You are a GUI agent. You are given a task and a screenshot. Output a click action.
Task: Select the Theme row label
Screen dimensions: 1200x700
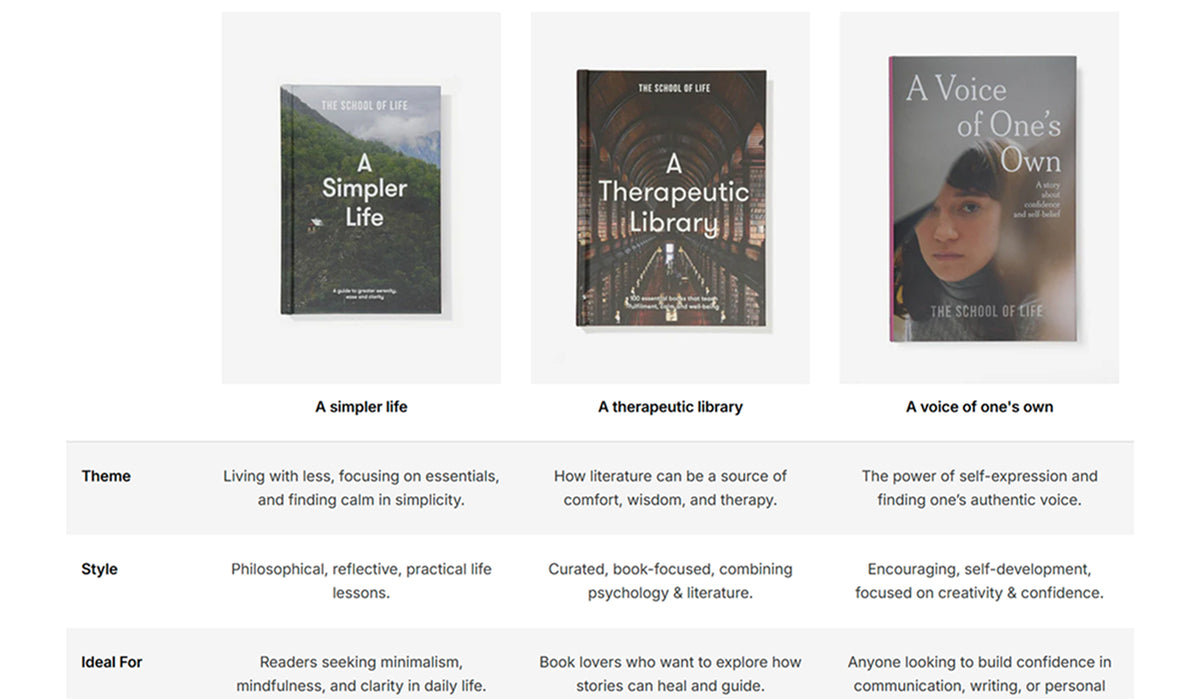106,476
